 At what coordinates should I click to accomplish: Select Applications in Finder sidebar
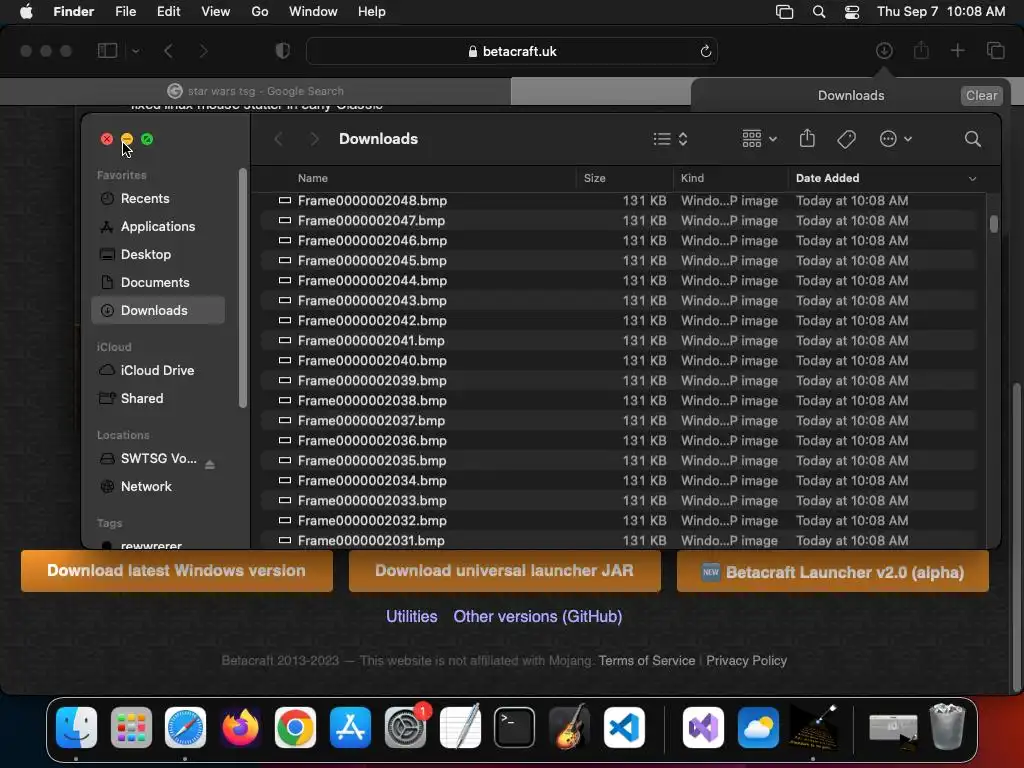158,227
